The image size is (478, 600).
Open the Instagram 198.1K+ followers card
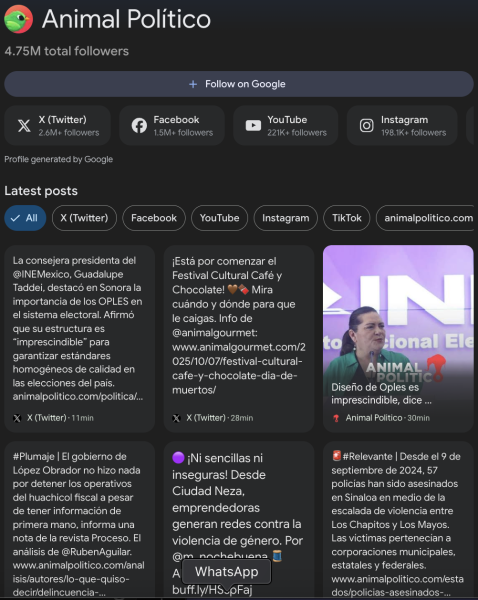402,126
